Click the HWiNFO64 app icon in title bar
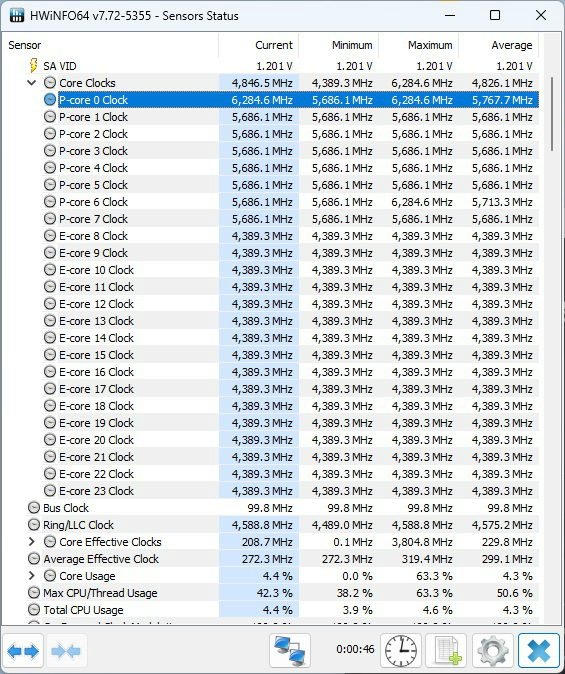This screenshot has width=565, height=674. click(x=16, y=15)
